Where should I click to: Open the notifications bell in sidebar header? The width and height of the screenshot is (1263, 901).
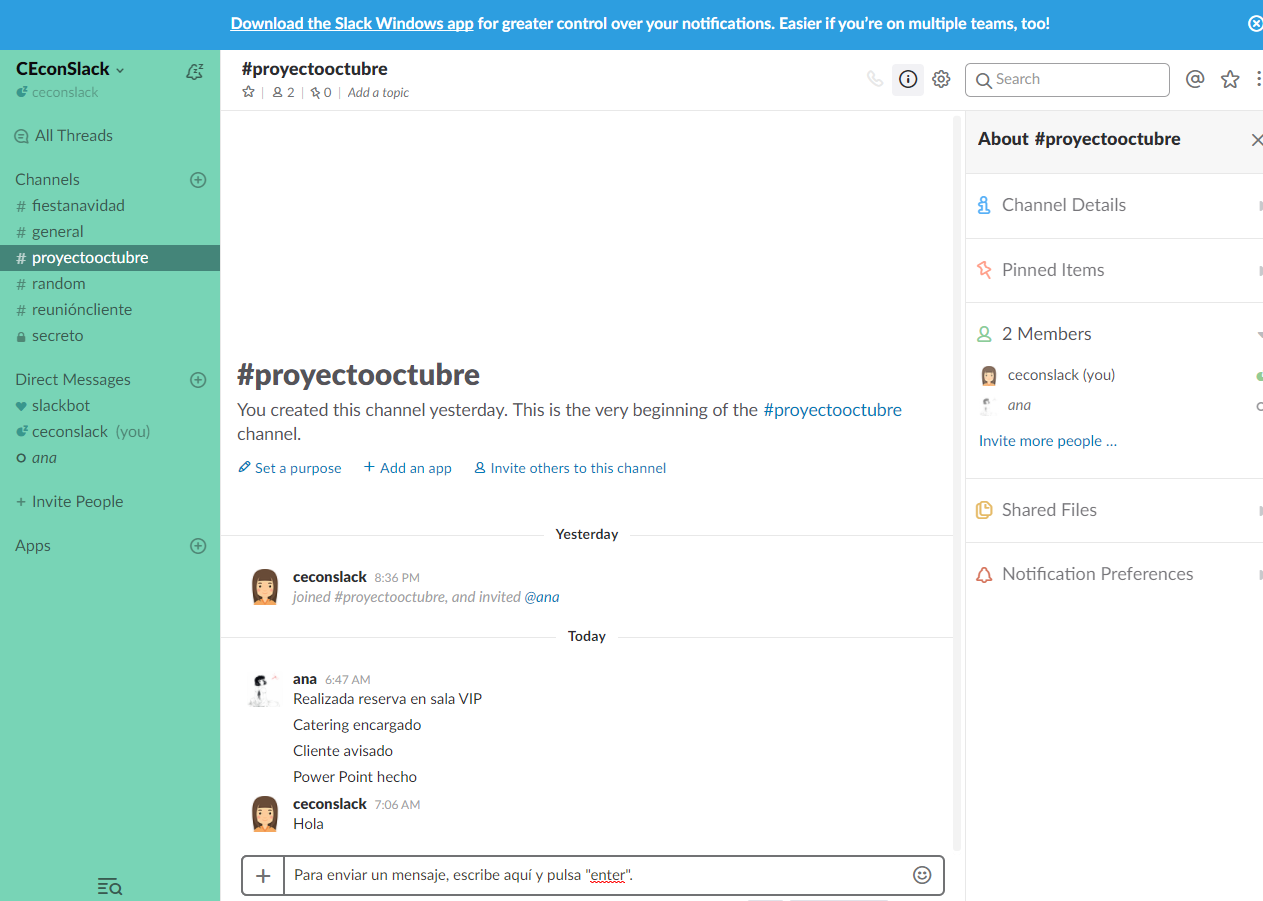195,71
